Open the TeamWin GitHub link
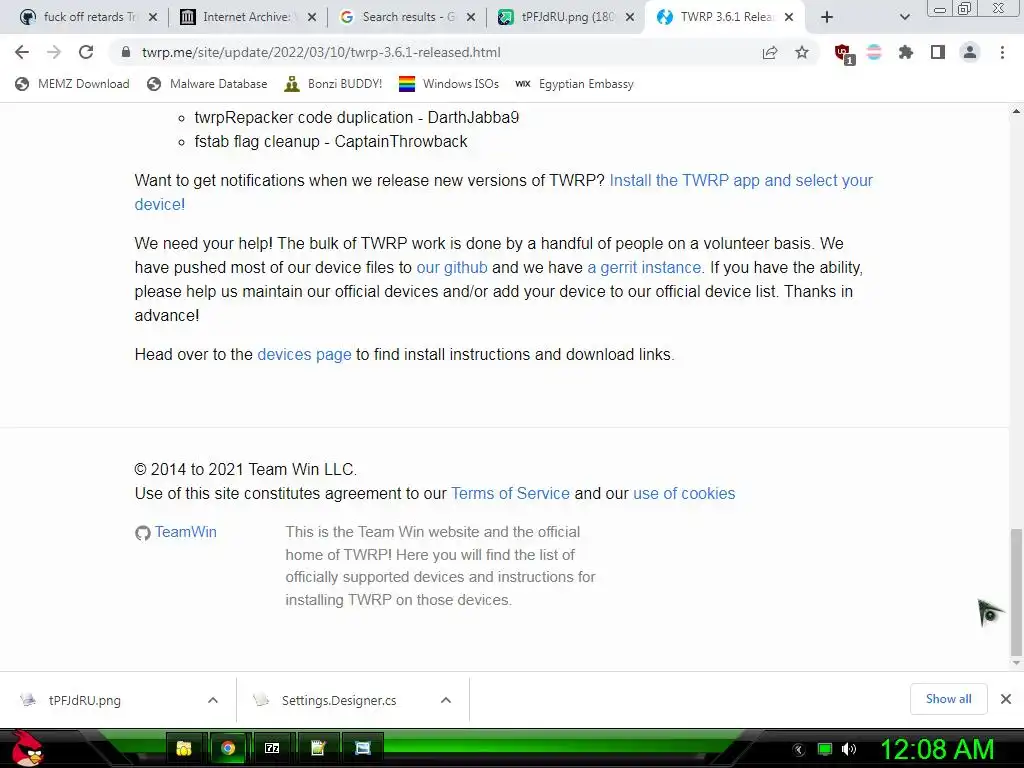 [x=176, y=532]
